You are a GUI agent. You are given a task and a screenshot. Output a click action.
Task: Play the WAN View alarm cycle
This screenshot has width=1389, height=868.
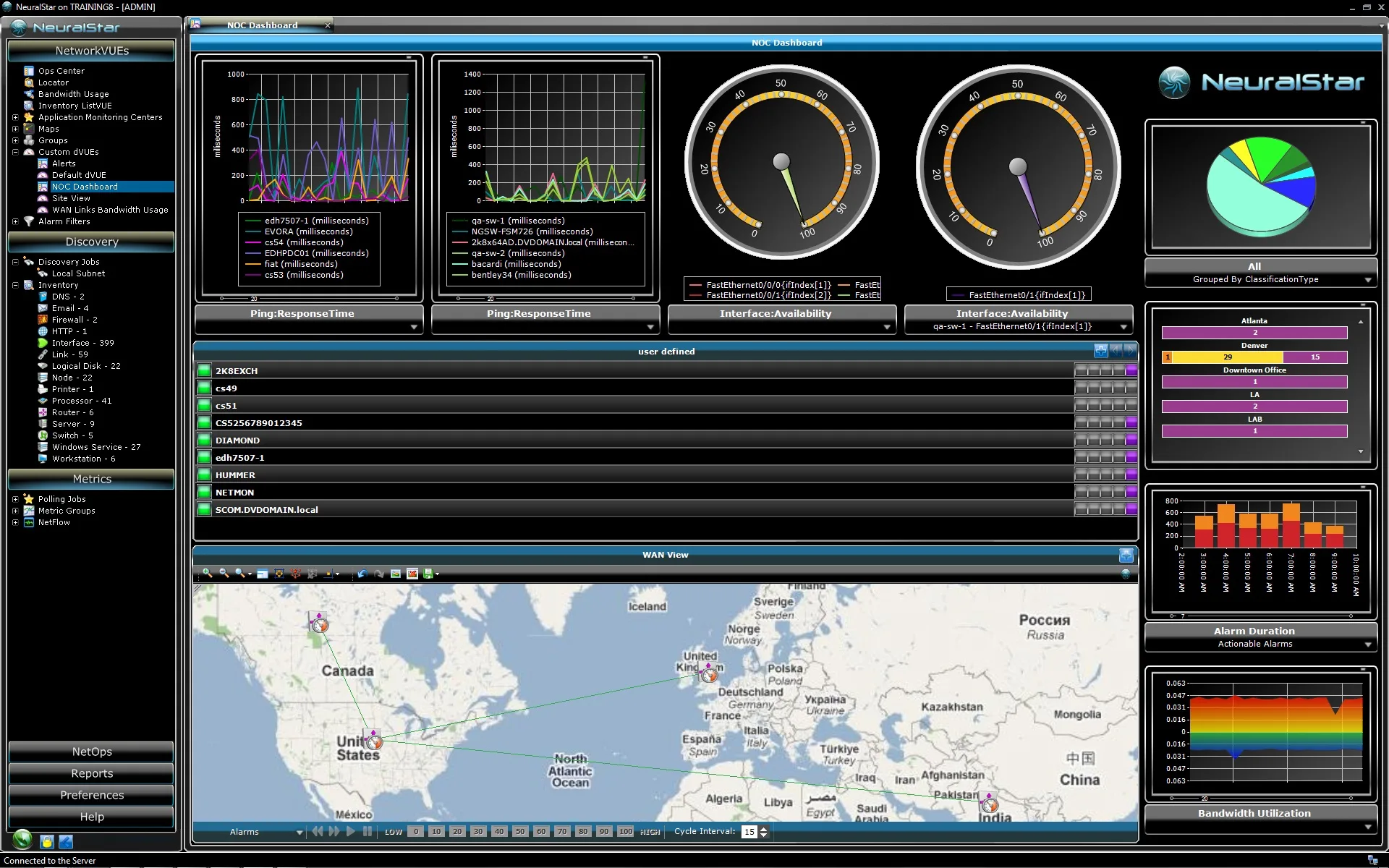[x=351, y=832]
